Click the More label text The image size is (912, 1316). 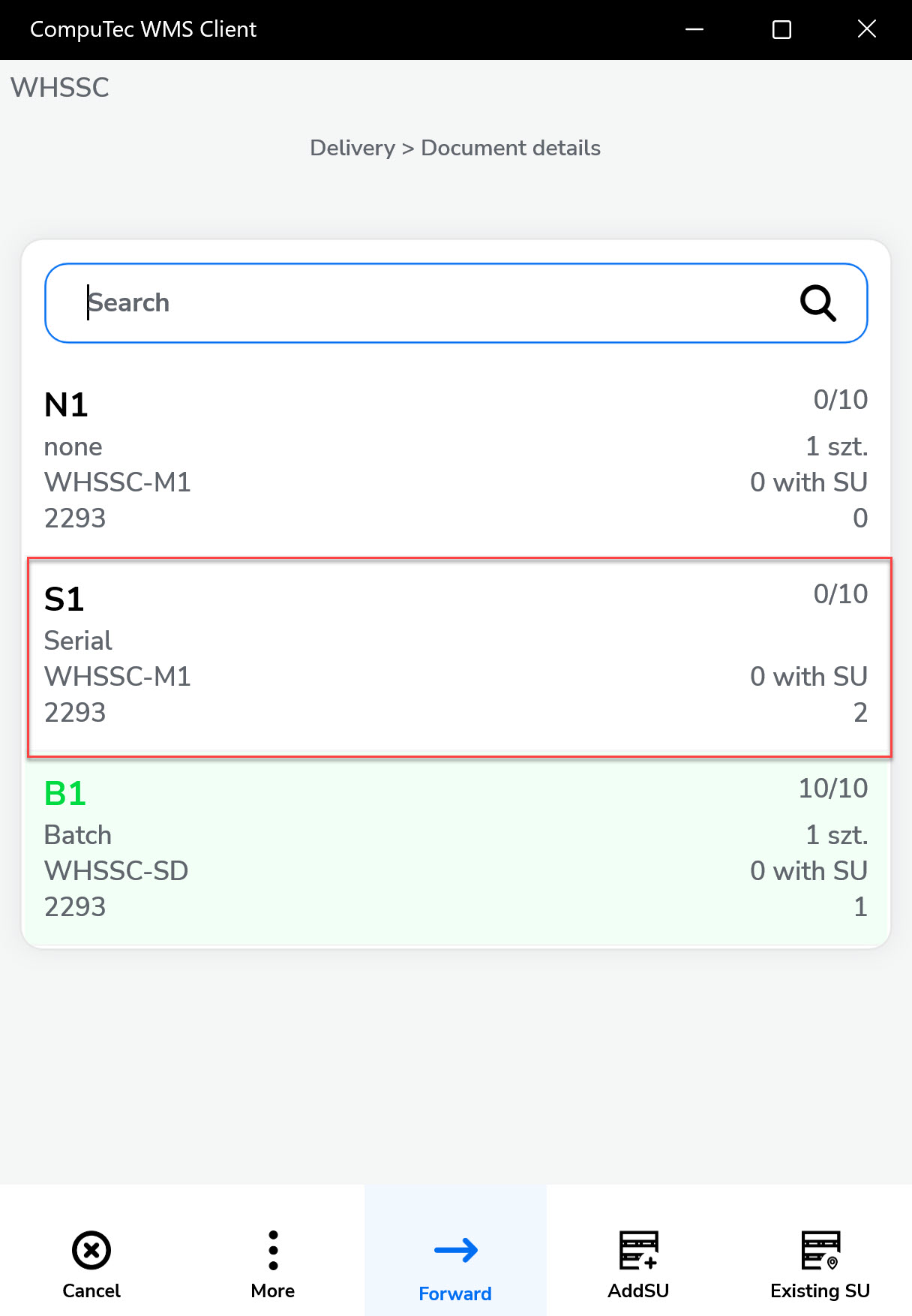[x=273, y=1290]
